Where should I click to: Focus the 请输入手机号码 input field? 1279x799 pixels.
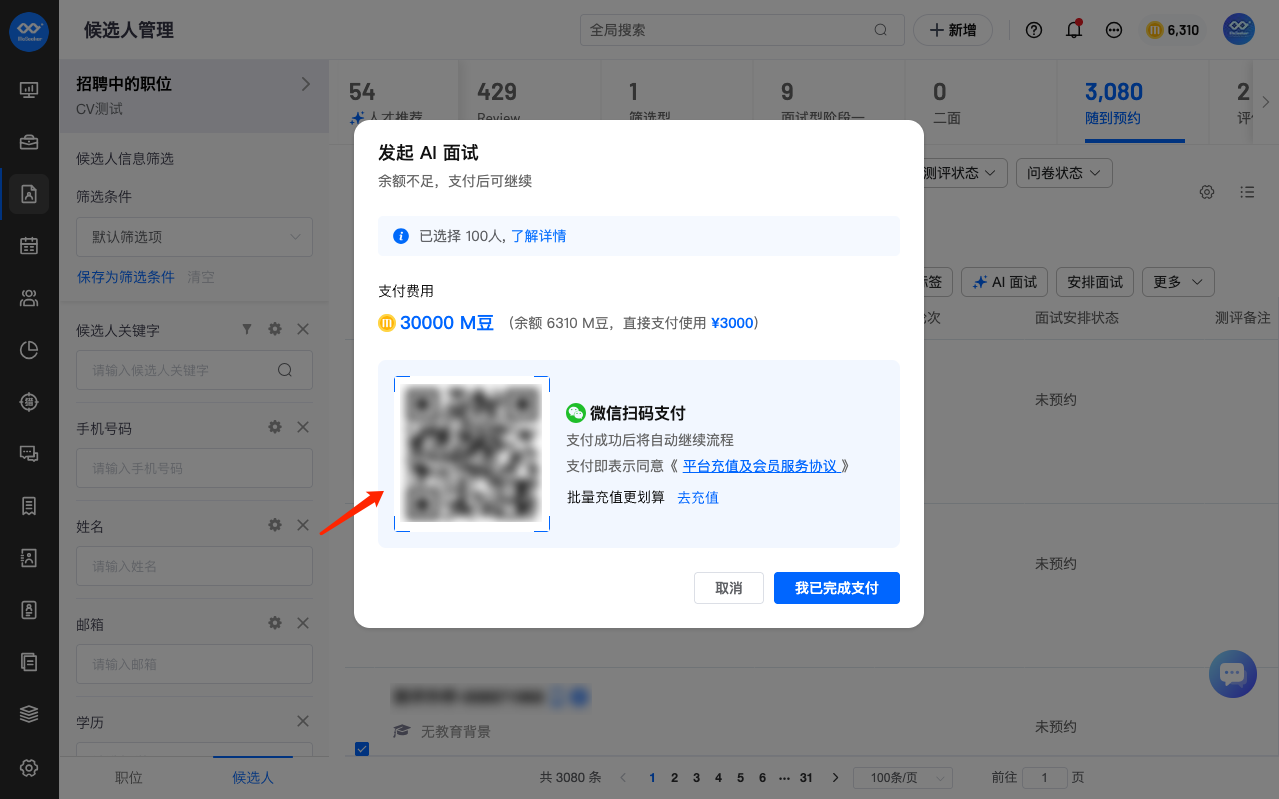coord(194,468)
